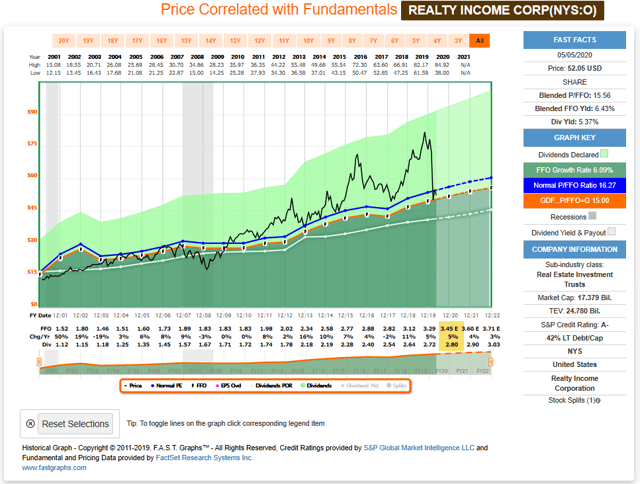Screen dimensions: 640x484
Task: Select the 20Y time range tab
Action: coord(64,41)
